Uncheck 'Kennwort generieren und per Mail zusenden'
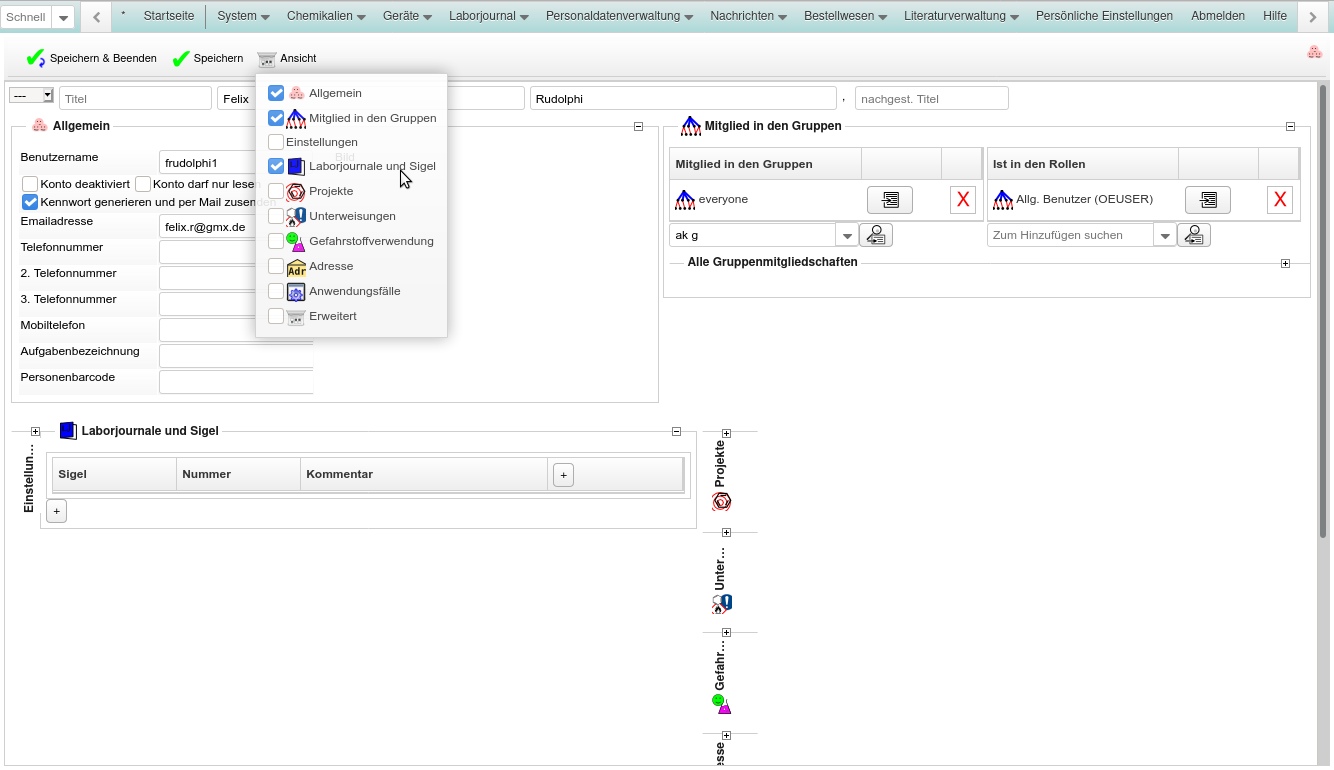Viewport: 1334px width, 770px height. click(30, 202)
